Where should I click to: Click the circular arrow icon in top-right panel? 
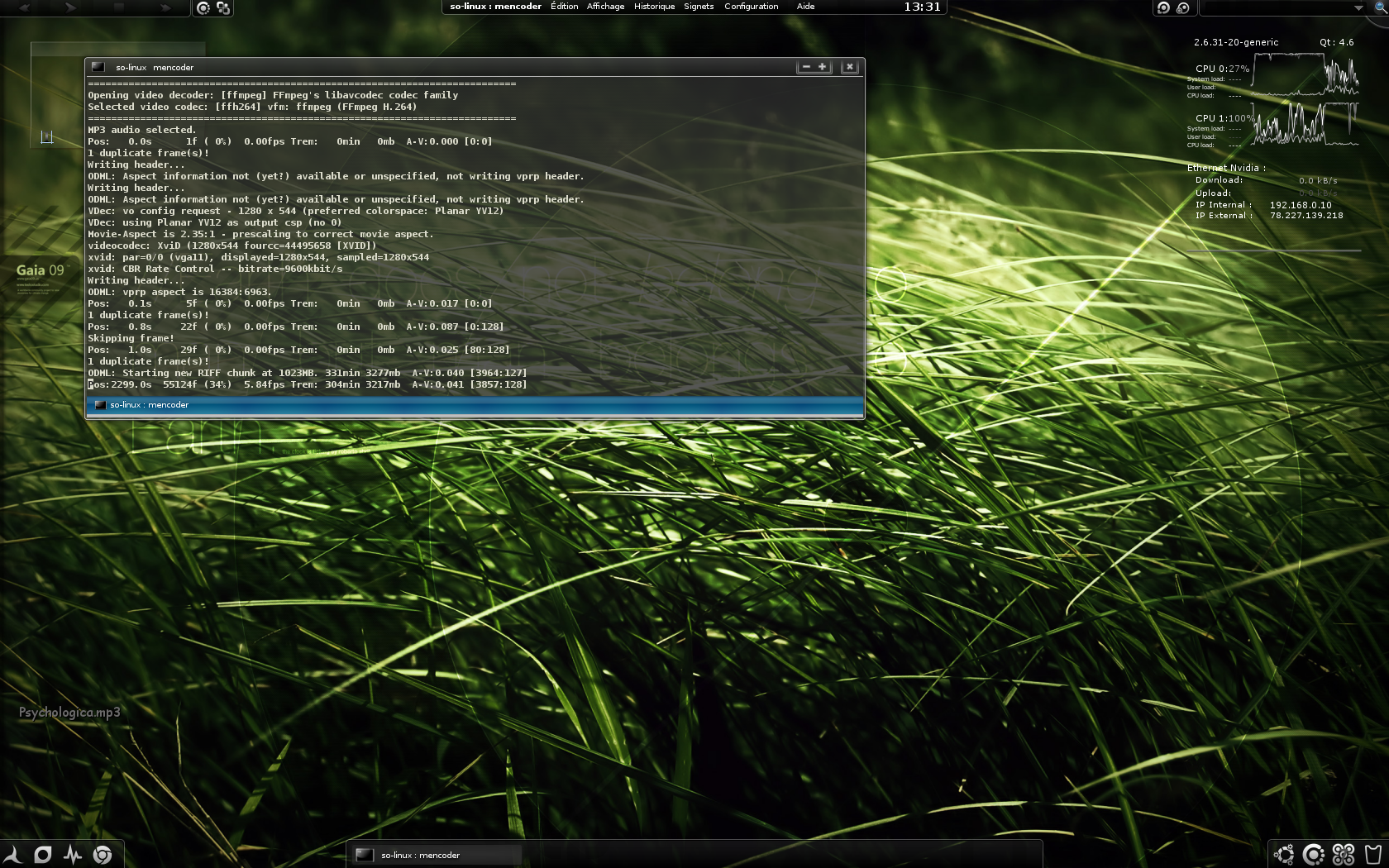(1163, 7)
